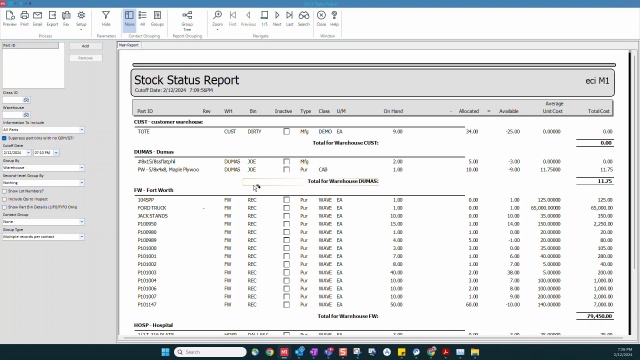Toggle Inactive checkbox for P101147 row
This screenshot has width=640, height=360.
pos(287,304)
